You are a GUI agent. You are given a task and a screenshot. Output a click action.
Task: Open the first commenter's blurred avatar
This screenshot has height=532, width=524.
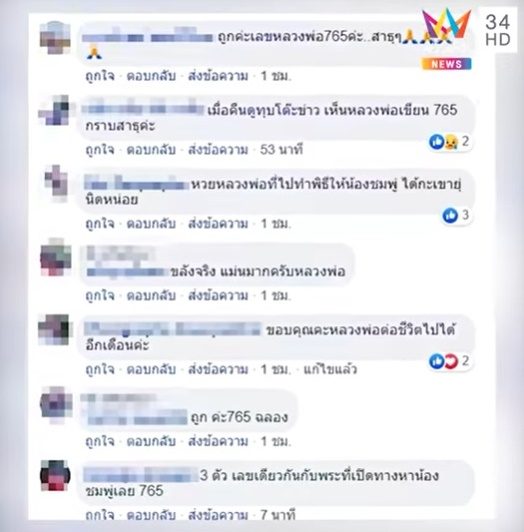tap(55, 37)
